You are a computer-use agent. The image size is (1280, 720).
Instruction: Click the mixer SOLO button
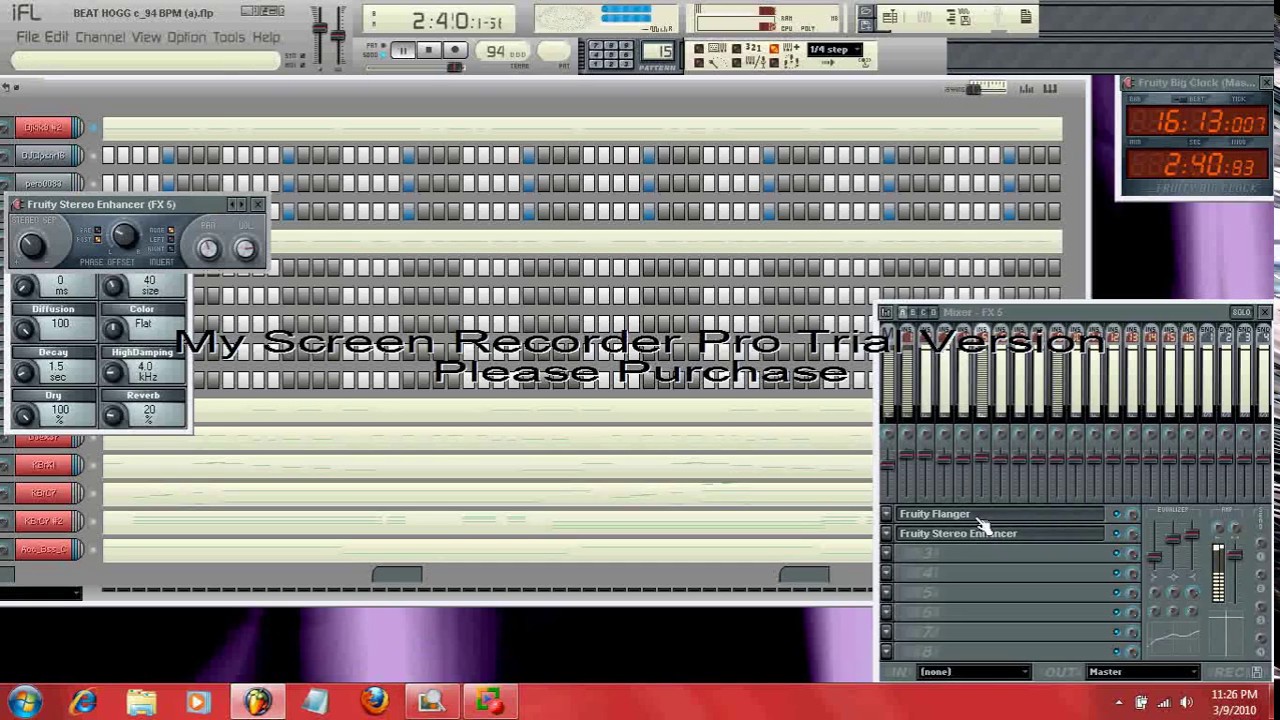[1241, 312]
